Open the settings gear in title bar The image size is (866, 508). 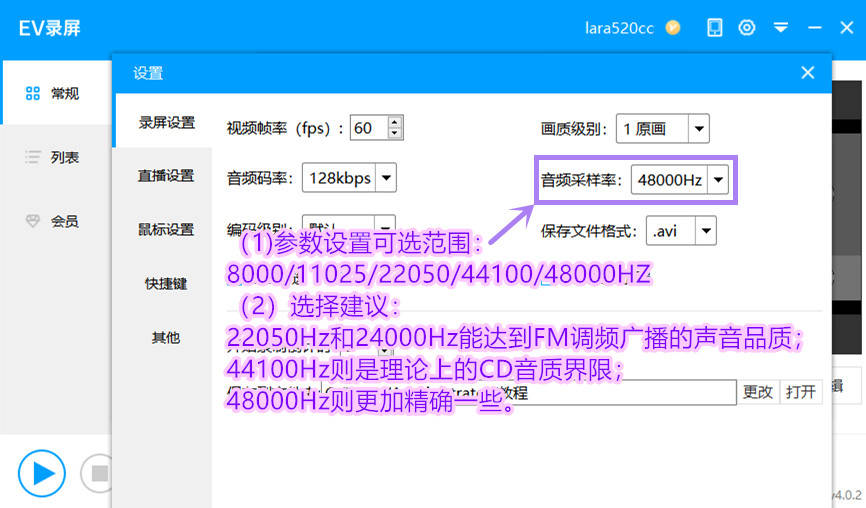click(747, 27)
